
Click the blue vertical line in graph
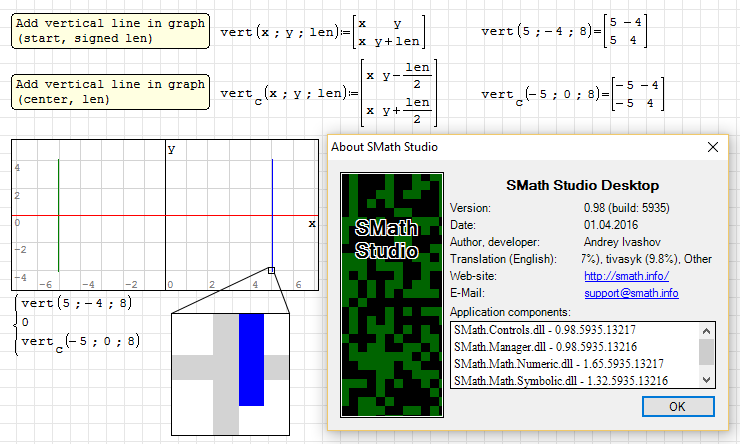click(272, 210)
